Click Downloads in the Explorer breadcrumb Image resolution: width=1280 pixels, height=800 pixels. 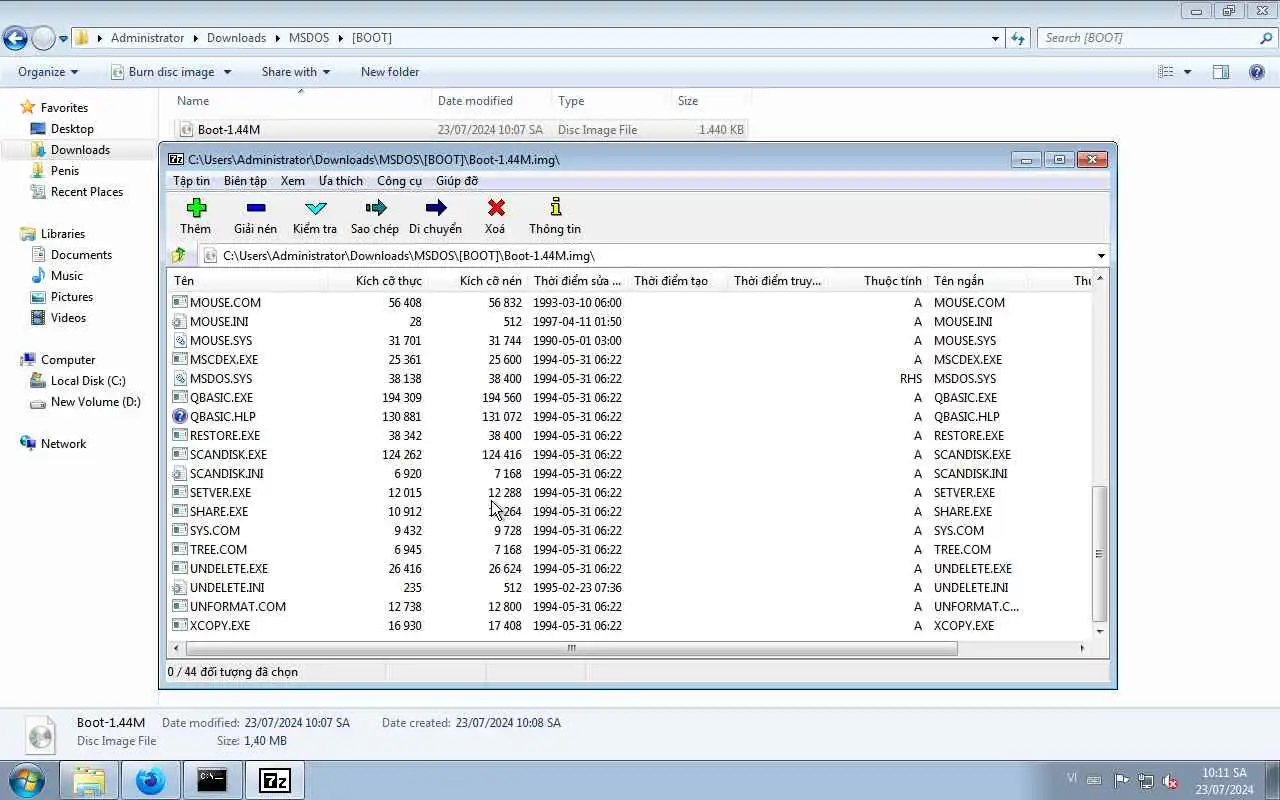tap(236, 38)
